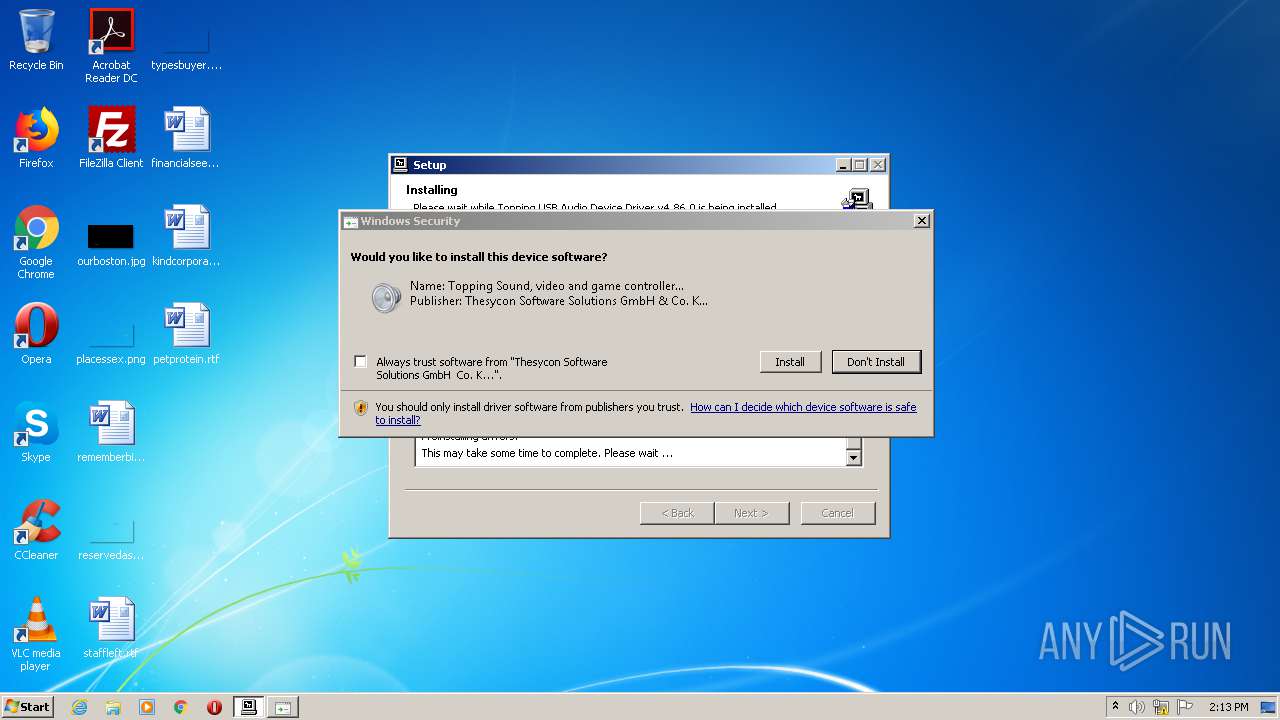The image size is (1280, 720).
Task: Open the Recycle Bin desktop icon
Action: tap(36, 41)
